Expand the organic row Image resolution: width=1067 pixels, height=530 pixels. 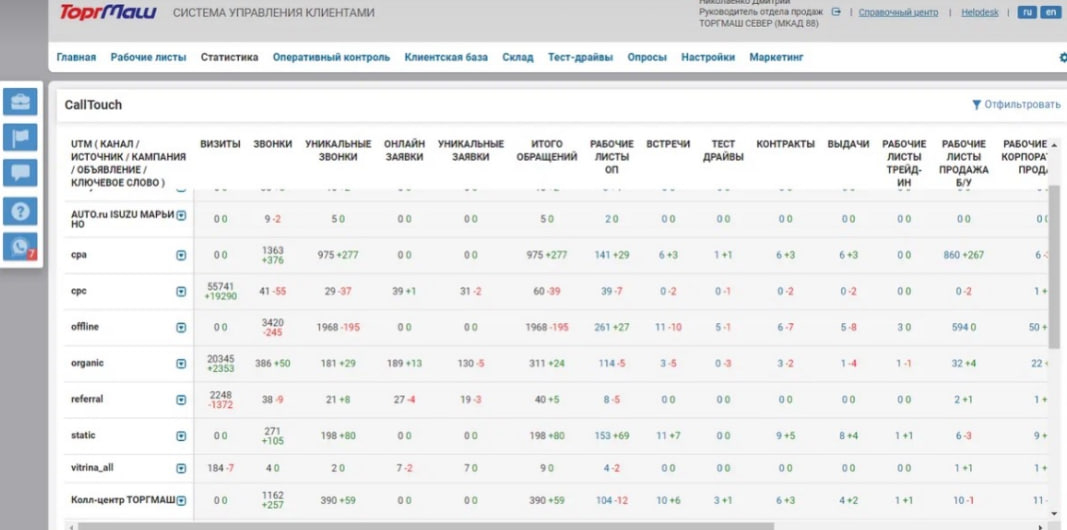click(x=181, y=364)
